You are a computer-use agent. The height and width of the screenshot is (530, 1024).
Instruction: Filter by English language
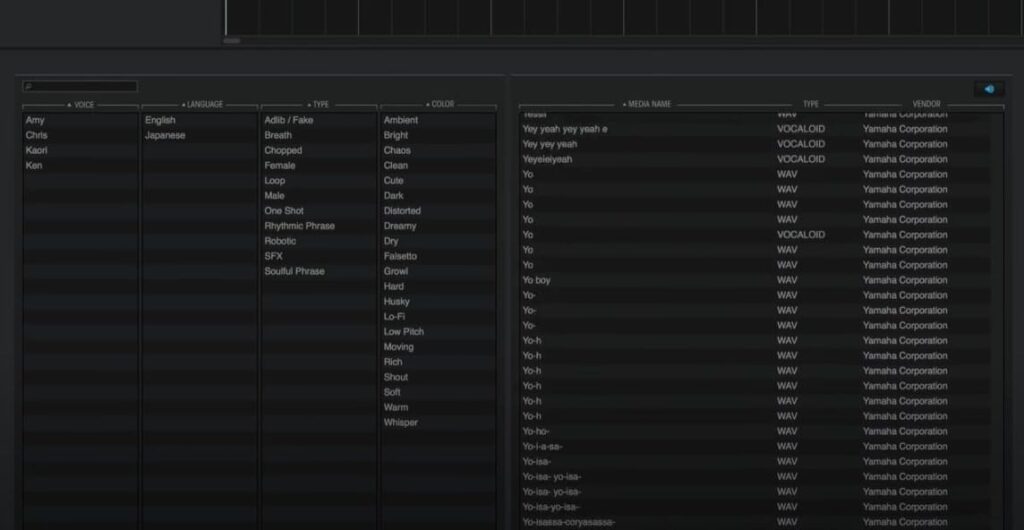pos(200,120)
